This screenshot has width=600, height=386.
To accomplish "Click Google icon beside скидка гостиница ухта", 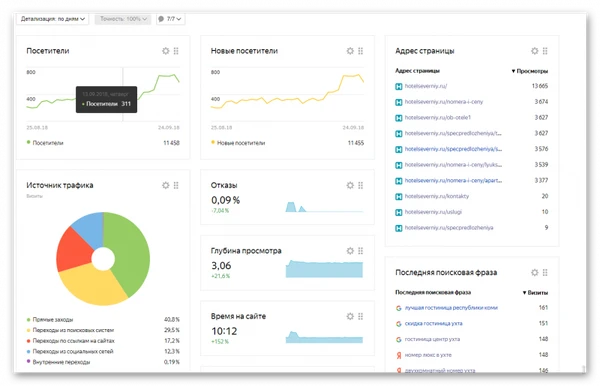I will click(x=398, y=324).
